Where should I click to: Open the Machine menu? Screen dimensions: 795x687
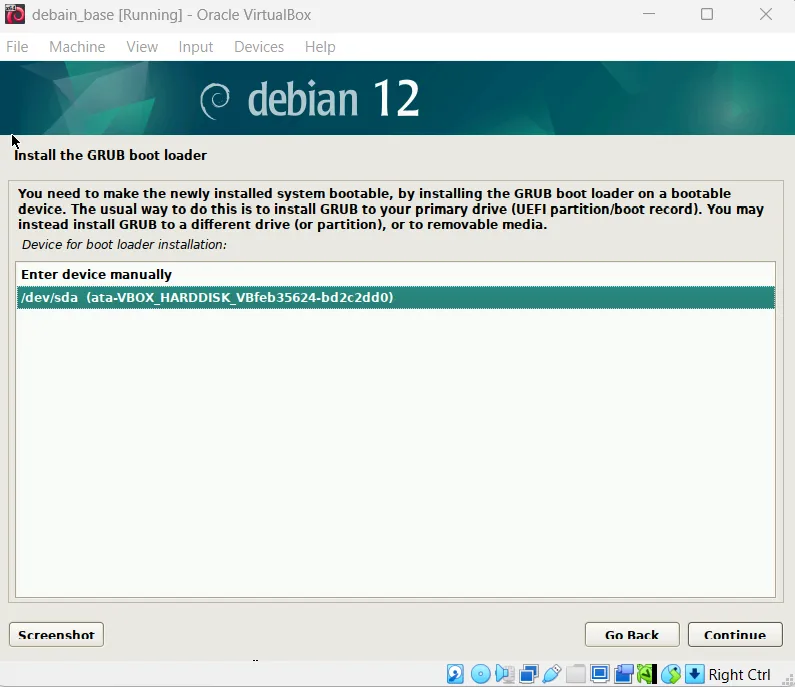tap(77, 47)
